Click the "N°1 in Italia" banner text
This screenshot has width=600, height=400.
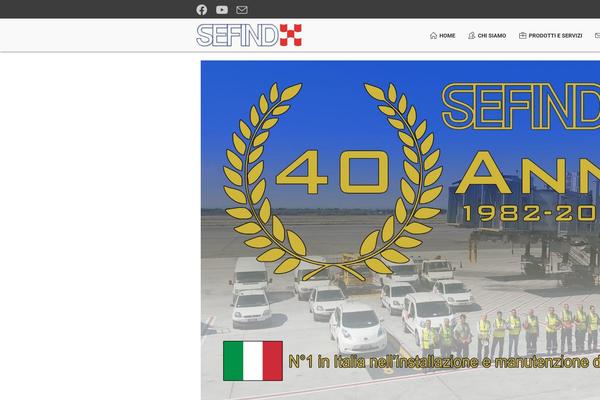444,362
